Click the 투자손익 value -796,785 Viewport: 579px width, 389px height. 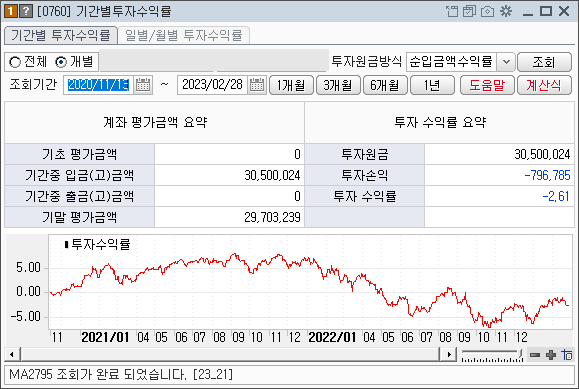547,175
